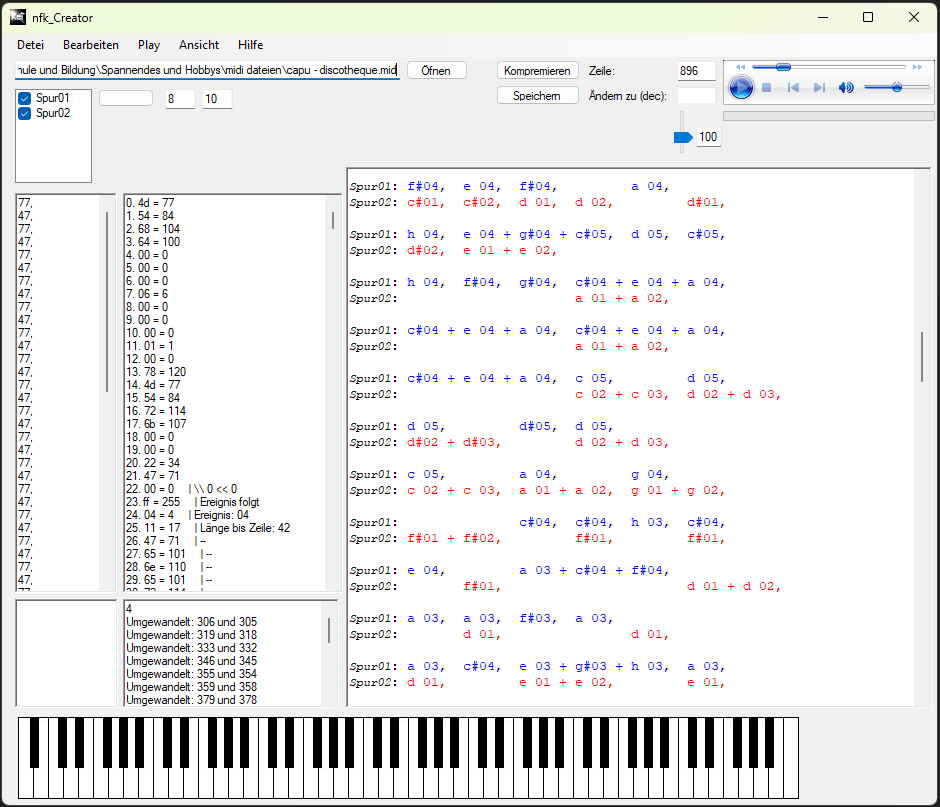This screenshot has width=940, height=807.
Task: Click the field containing 8
Action: (x=180, y=99)
